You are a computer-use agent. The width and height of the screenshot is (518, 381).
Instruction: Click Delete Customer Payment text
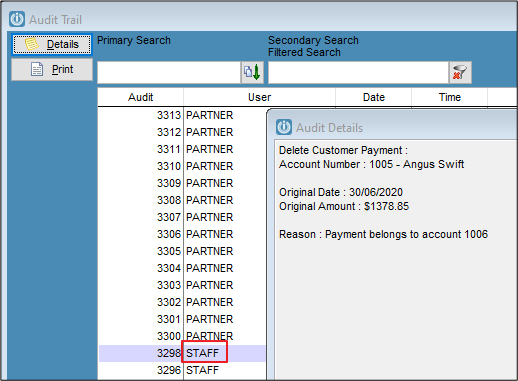(x=343, y=150)
